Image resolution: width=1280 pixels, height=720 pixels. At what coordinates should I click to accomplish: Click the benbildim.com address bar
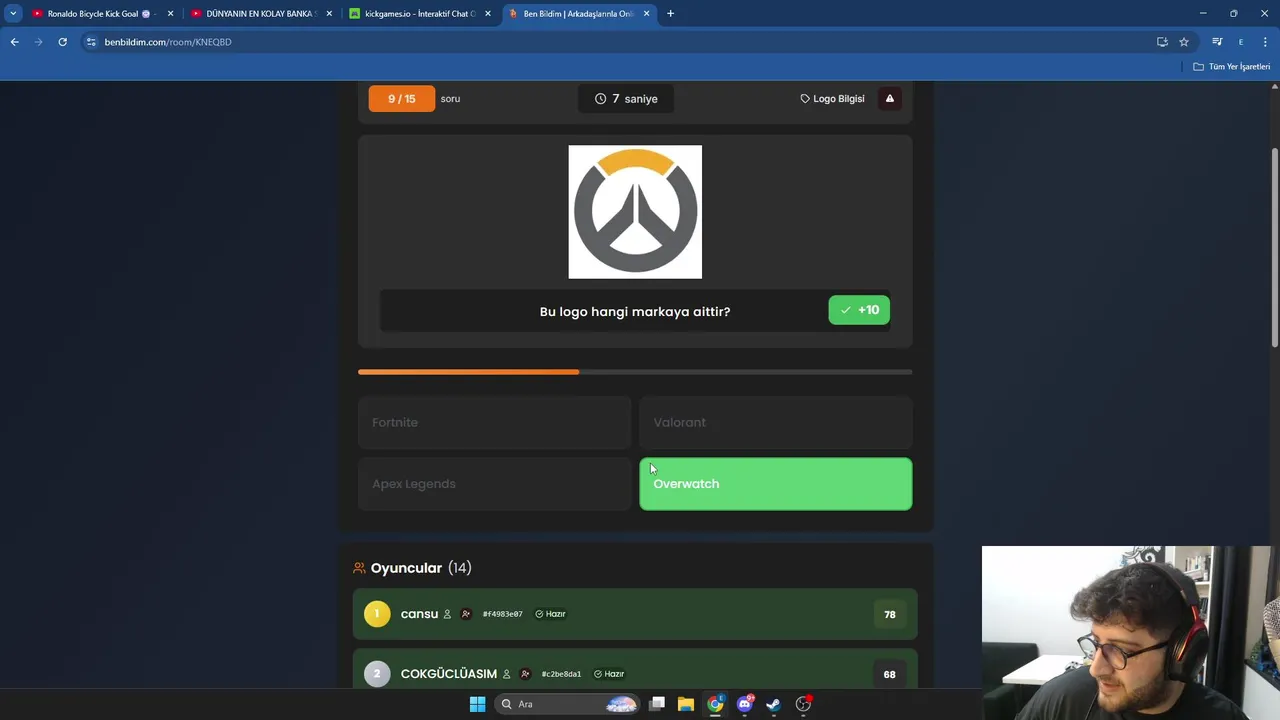click(x=620, y=42)
